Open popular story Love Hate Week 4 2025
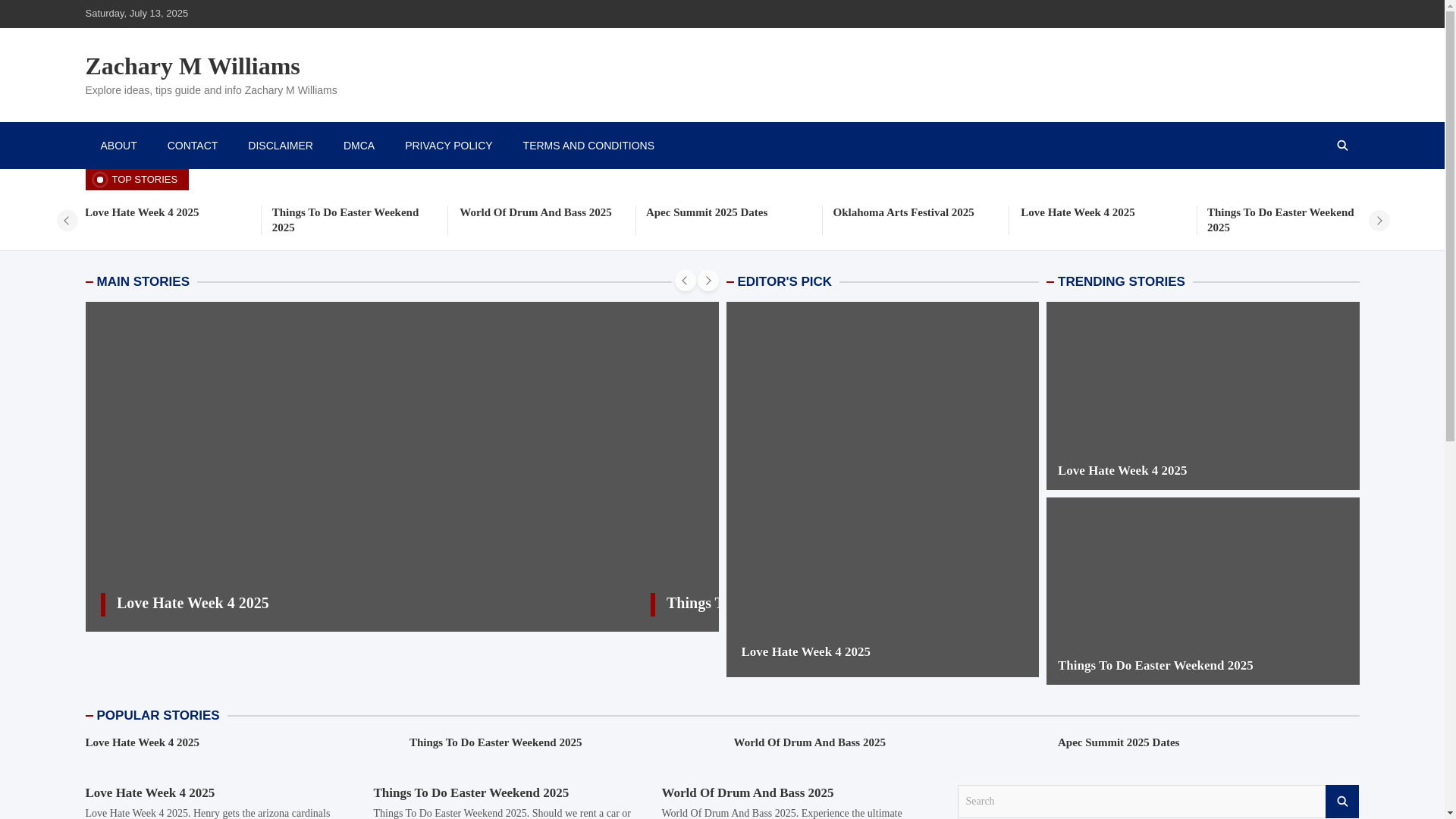Screen dimensions: 1456x819 [142, 742]
